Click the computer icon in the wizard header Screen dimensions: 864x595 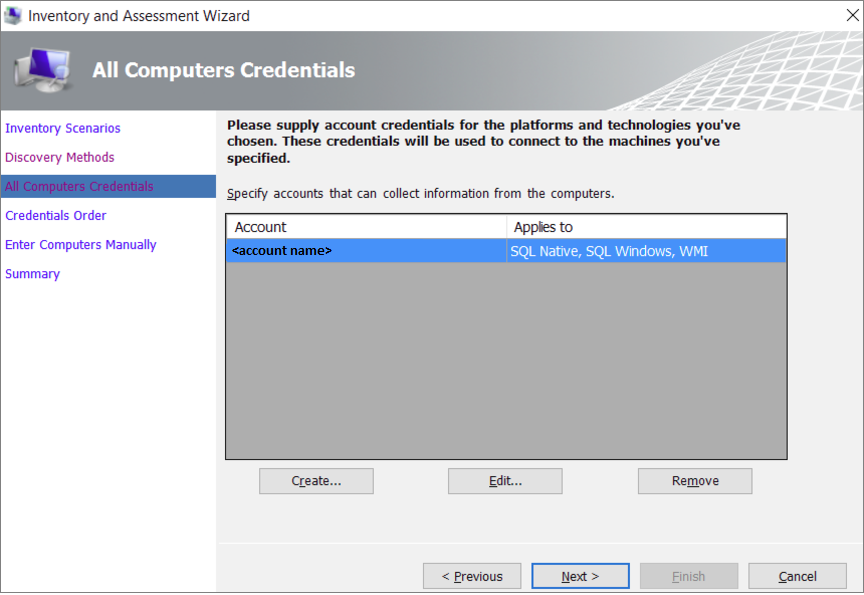coord(42,72)
